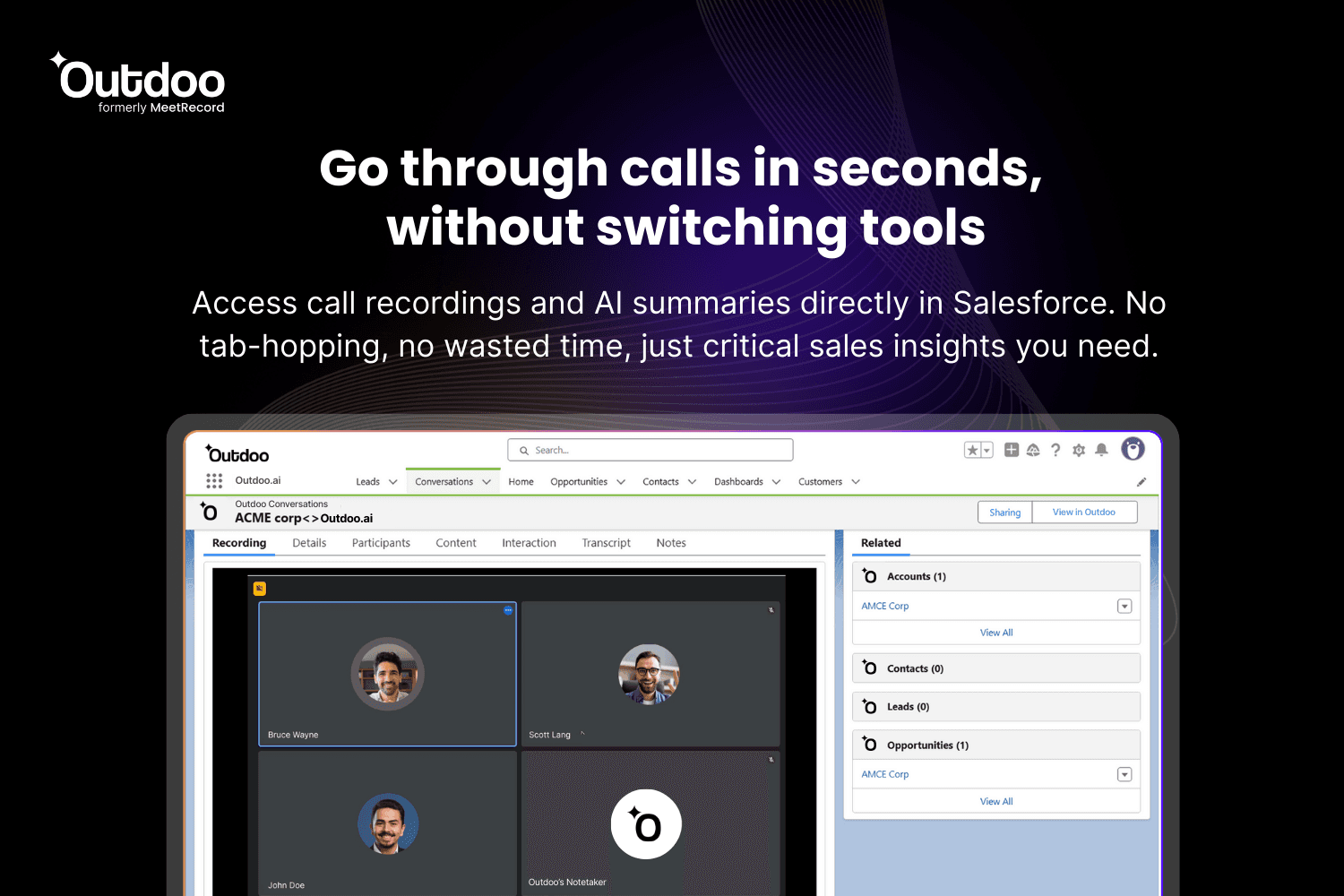Expand the Contacts nav chevron
Screen dimensions: 1344x896
692,482
